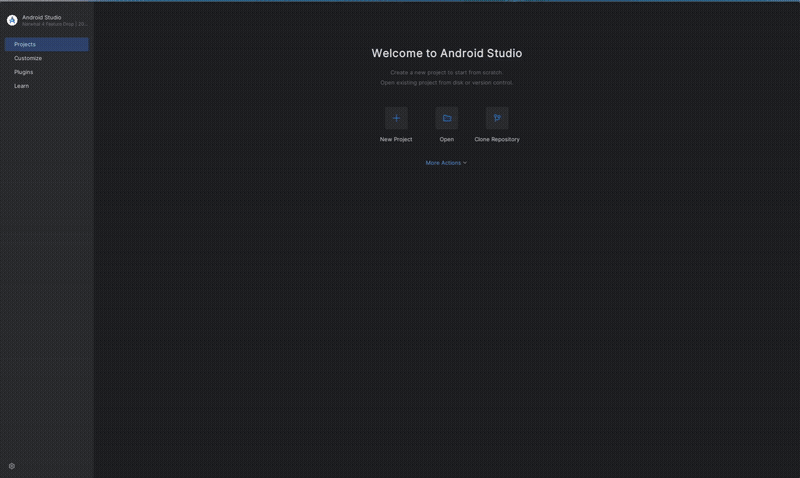This screenshot has width=800, height=478.
Task: Open the settings gear in the sidebar
Action: 12,466
